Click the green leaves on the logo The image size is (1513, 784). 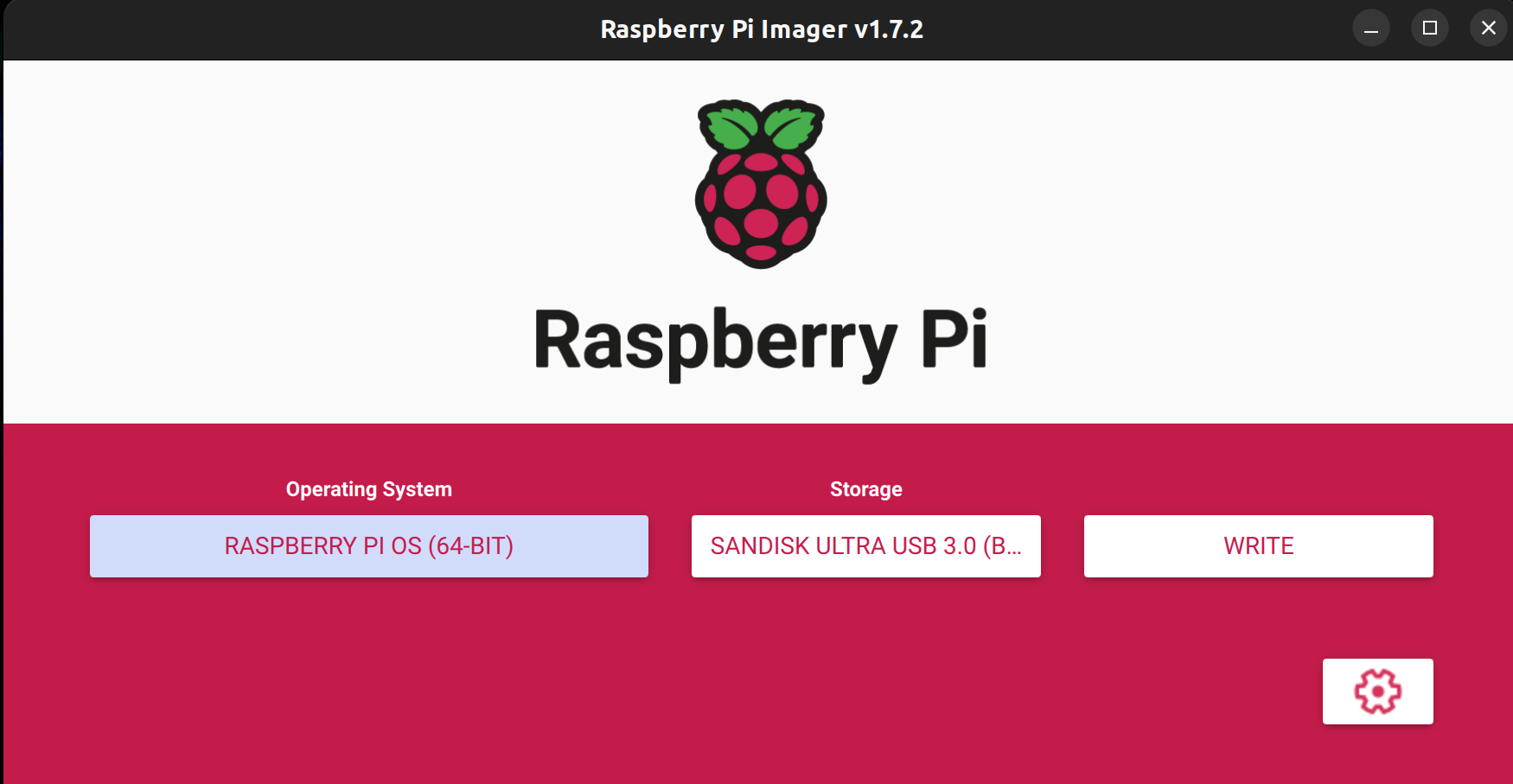761,125
